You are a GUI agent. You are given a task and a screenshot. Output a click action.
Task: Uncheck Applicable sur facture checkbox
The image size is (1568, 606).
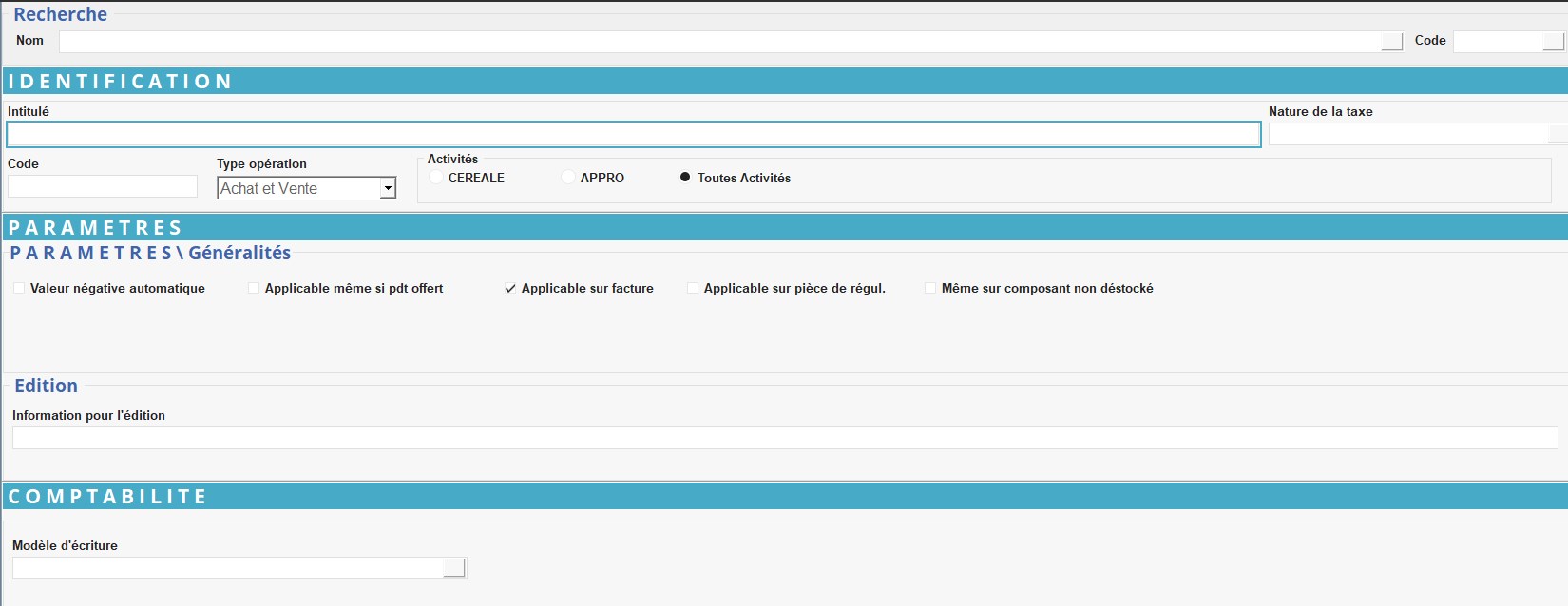click(510, 288)
